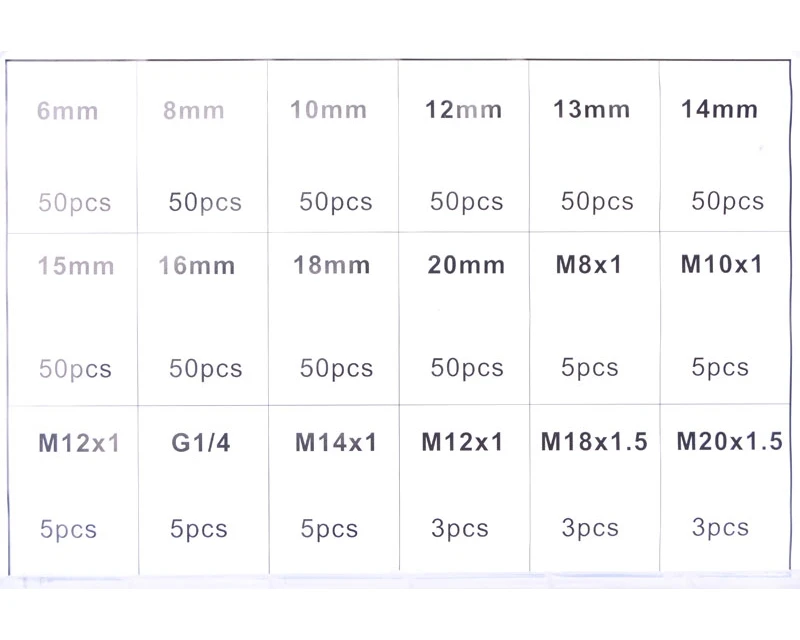Click the M8x1 thread label
Image resolution: width=800 pixels, height=640 pixels.
(589, 265)
